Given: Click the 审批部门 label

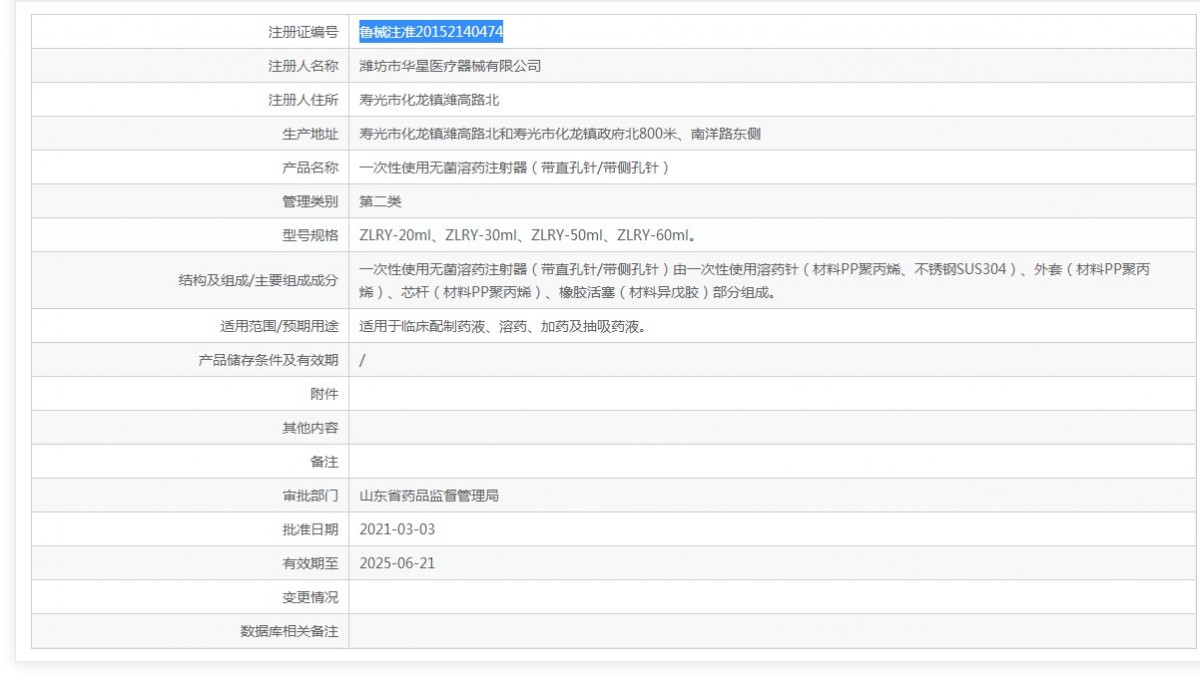Looking at the screenshot, I should pos(310,496).
